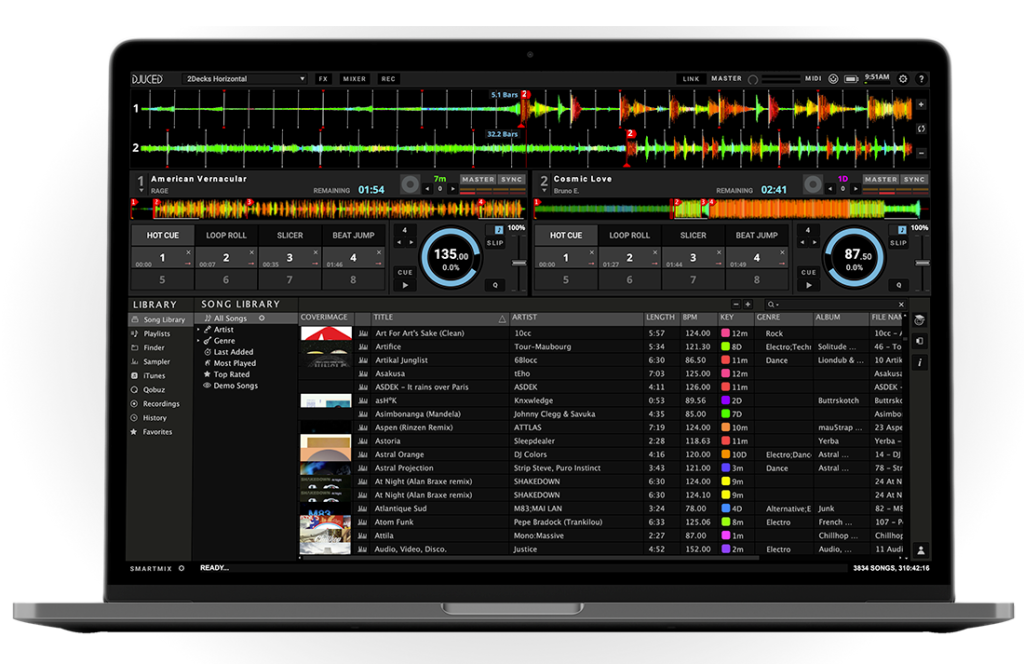Toggle SLIP mode on deck 1
The height and width of the screenshot is (664, 1024).
[495, 243]
